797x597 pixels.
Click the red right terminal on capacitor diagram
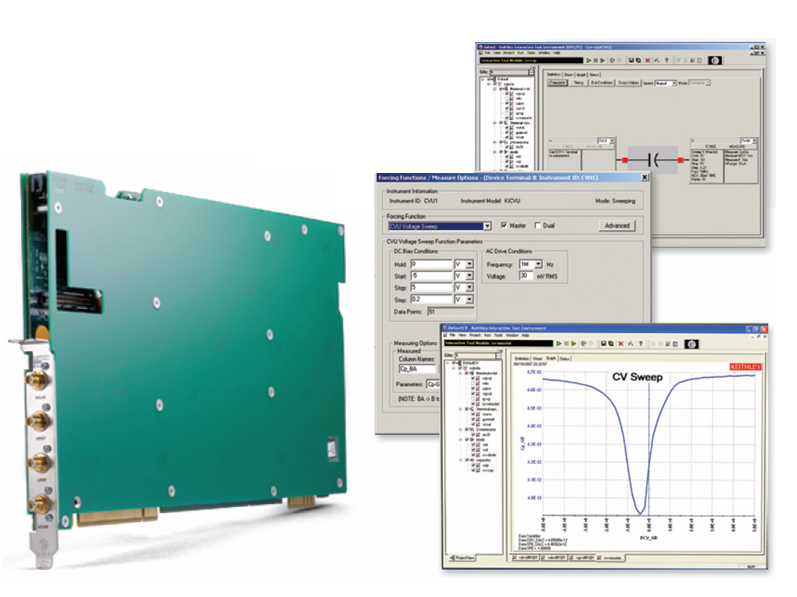tap(682, 158)
